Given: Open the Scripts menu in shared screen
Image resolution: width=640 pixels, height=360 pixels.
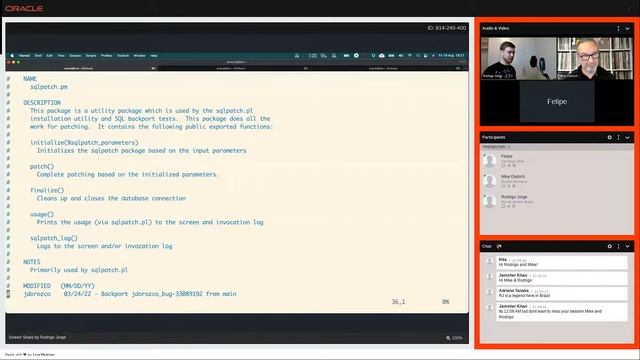Looking at the screenshot, I should pos(91,56).
